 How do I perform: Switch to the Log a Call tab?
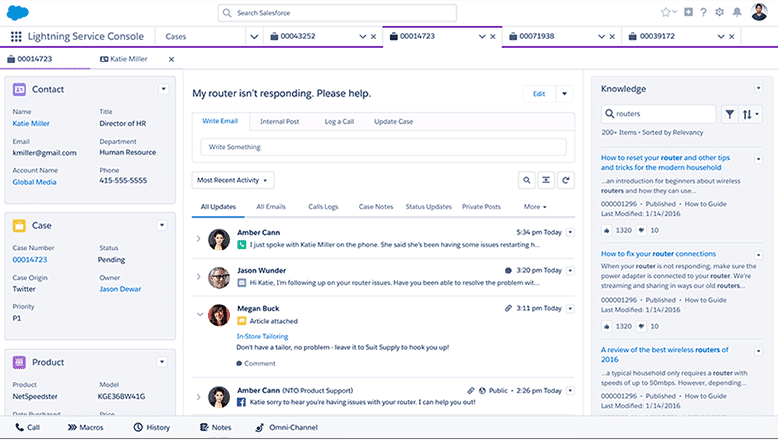(337, 121)
